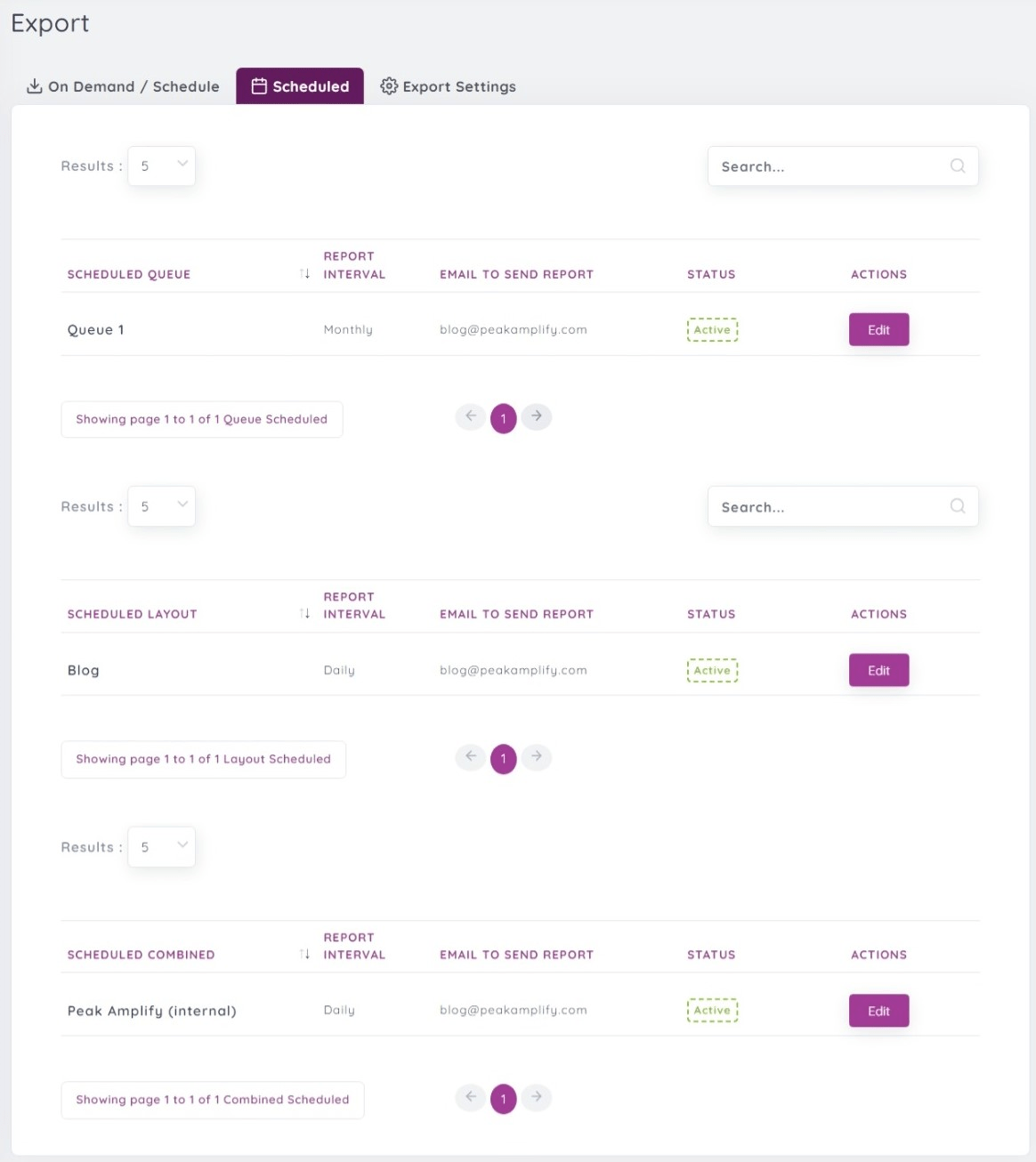The width and height of the screenshot is (1036, 1162).
Task: Go to previous page of Layout Scheduled
Action: (471, 757)
